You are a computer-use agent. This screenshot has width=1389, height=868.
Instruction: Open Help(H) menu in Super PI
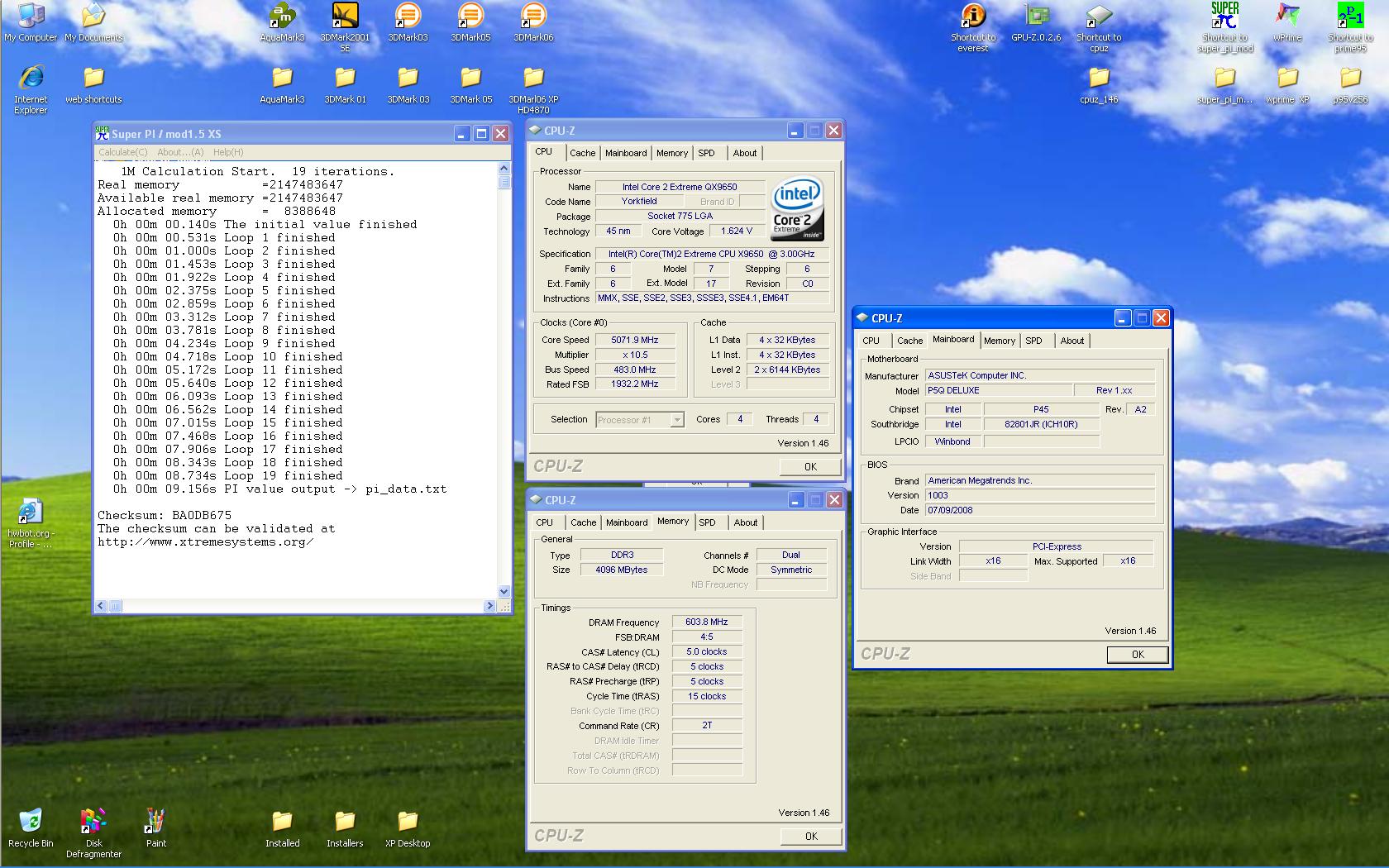click(x=228, y=152)
